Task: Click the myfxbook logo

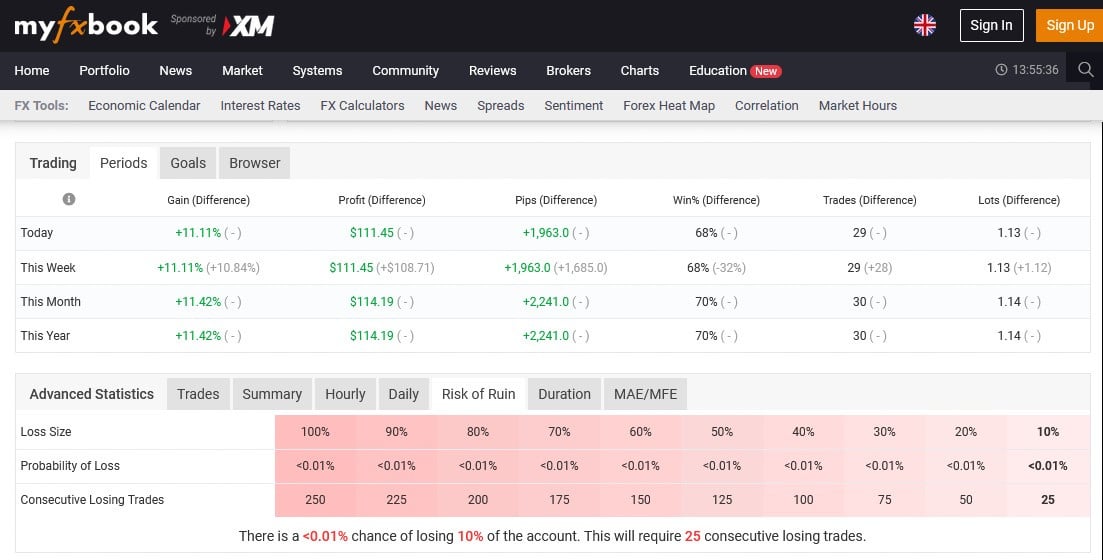Action: (86, 26)
